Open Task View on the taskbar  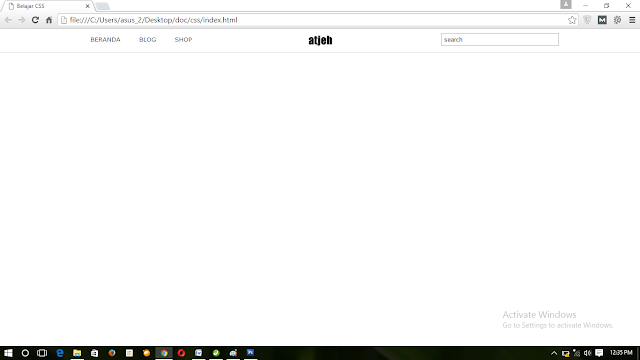click(x=42, y=353)
